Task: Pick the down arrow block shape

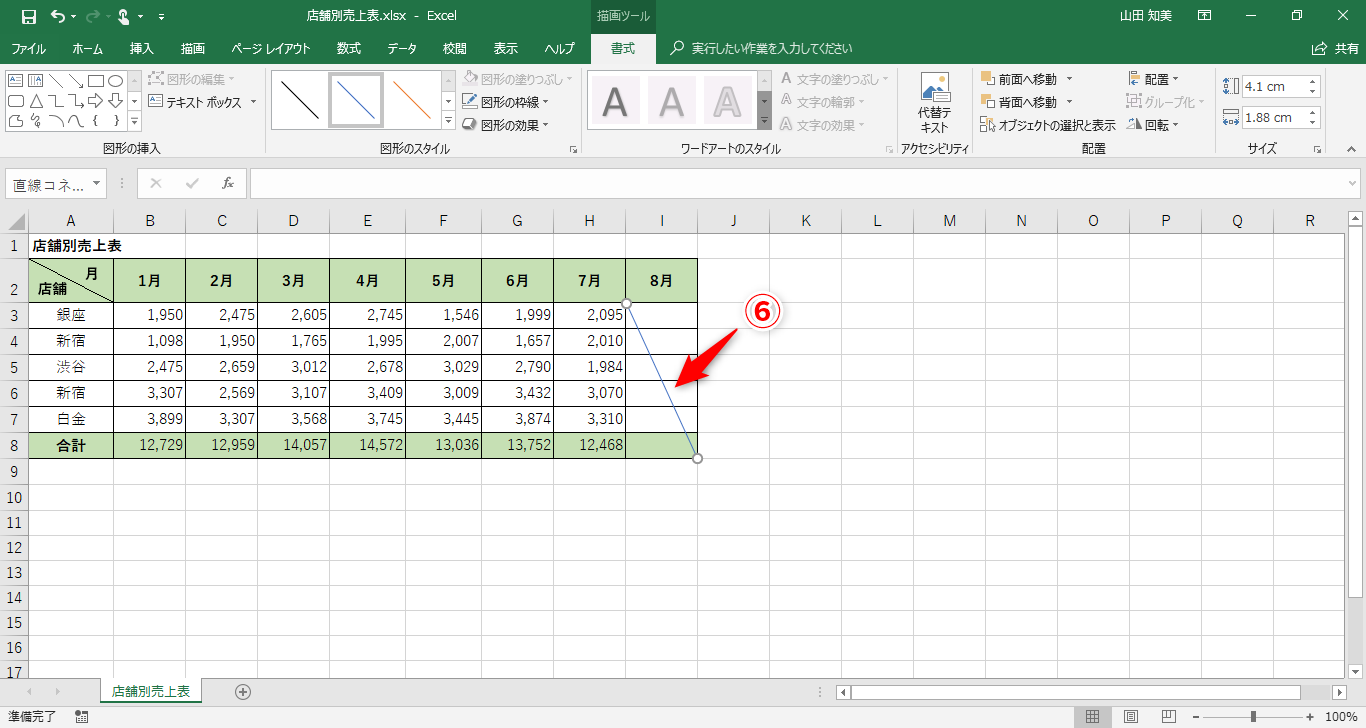Action: [x=115, y=101]
